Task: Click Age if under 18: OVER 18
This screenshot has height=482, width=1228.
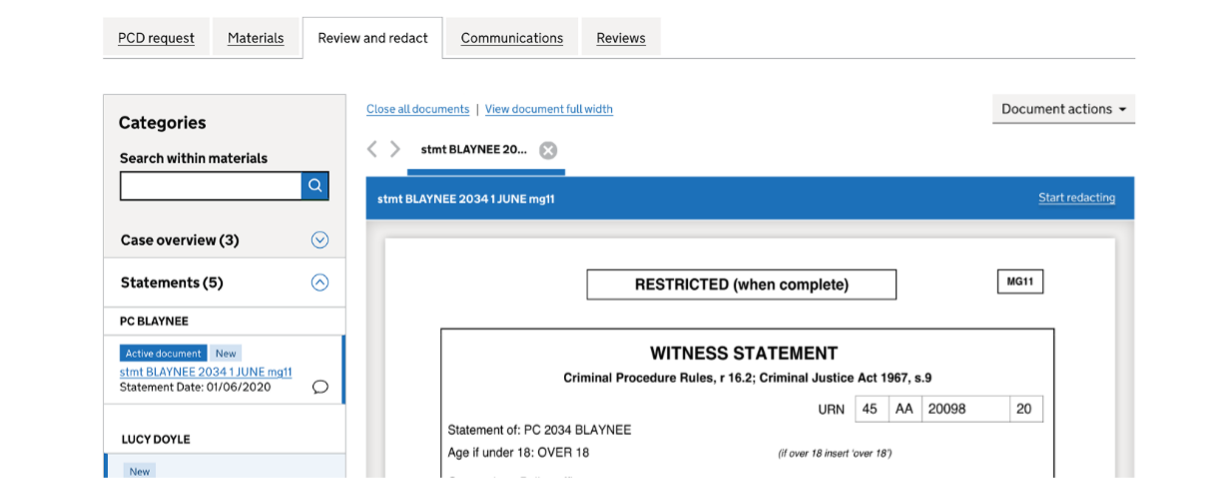Action: (x=518, y=452)
